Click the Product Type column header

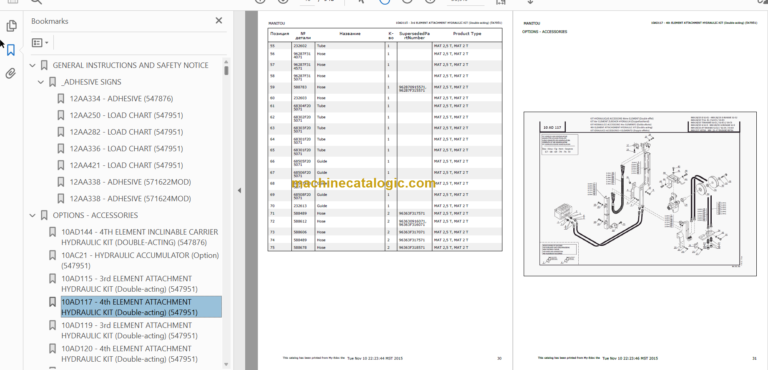point(467,34)
